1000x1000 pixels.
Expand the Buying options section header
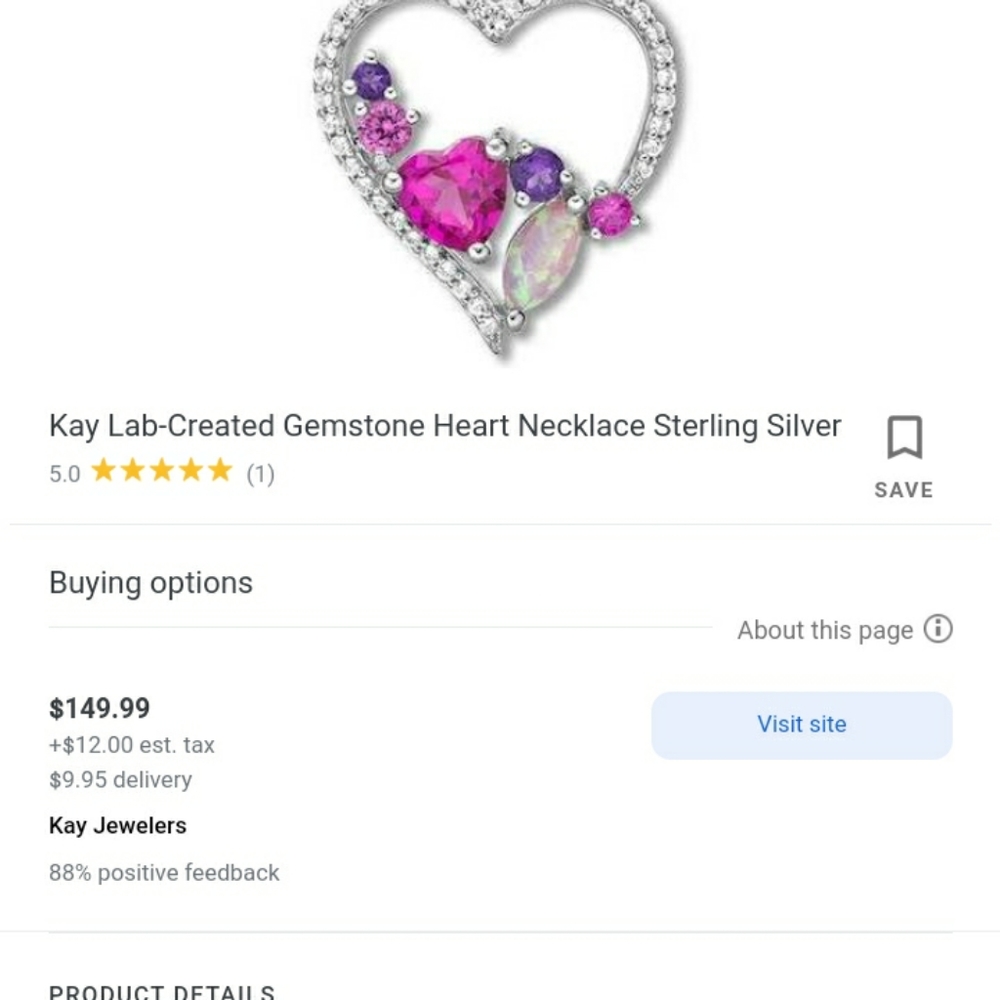[150, 582]
